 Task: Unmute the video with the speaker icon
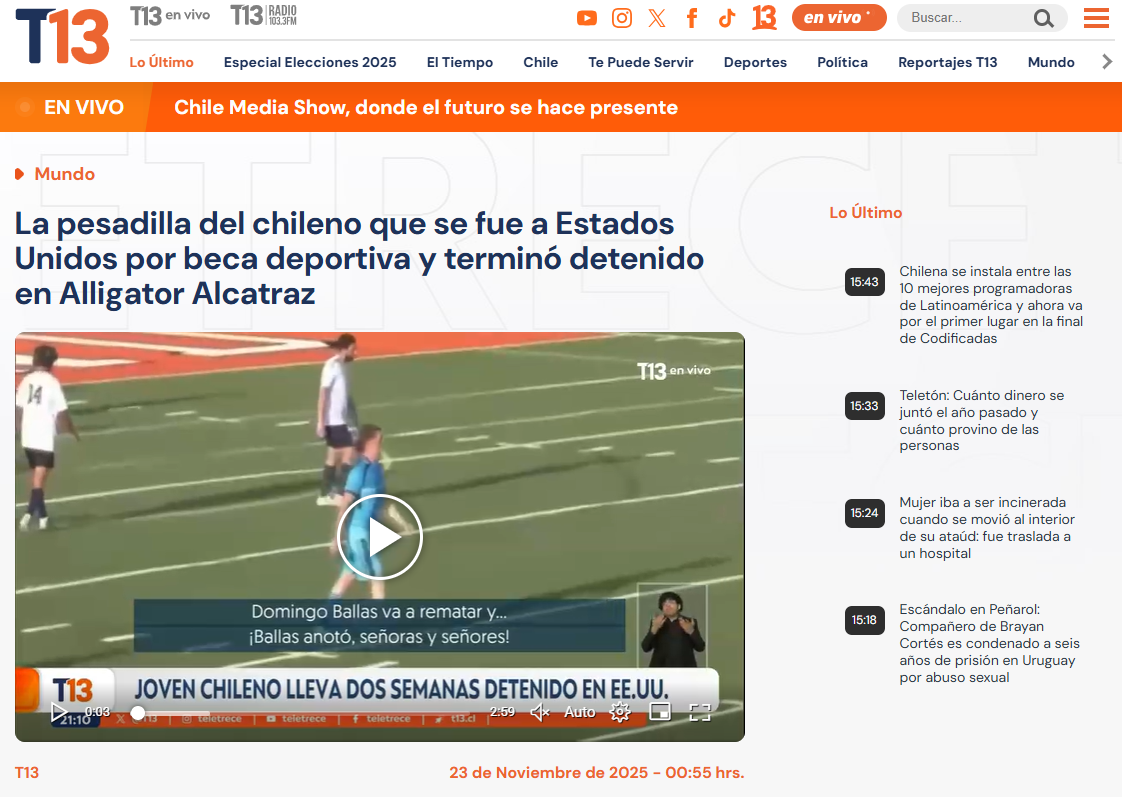540,712
